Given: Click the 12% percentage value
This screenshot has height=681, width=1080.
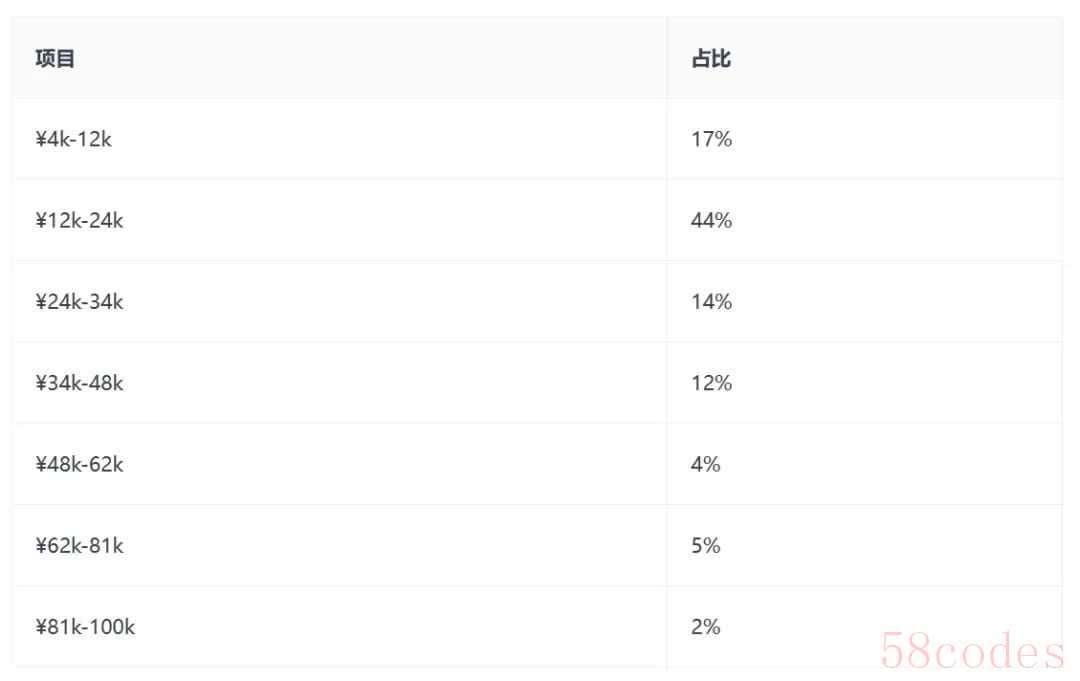Looking at the screenshot, I should pyautogui.click(x=711, y=383).
